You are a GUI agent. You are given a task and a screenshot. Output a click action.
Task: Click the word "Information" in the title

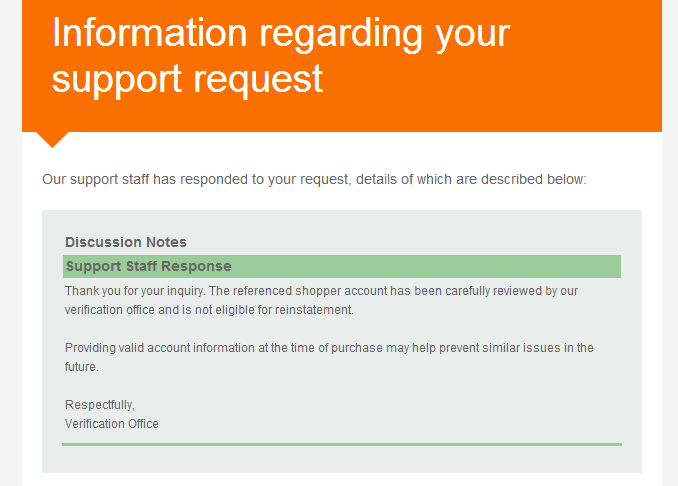pyautogui.click(x=150, y=33)
